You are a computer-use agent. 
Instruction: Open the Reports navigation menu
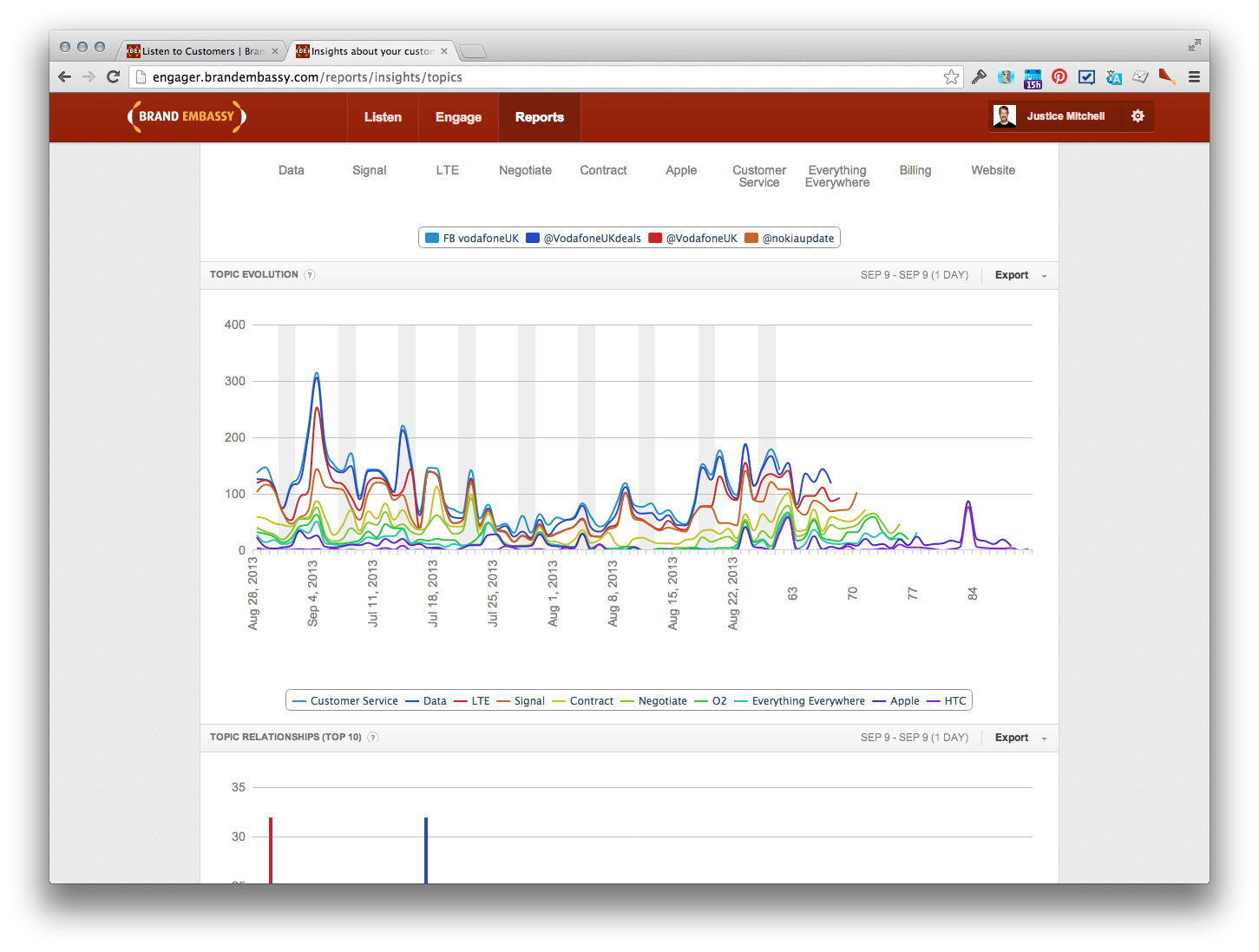[540, 117]
